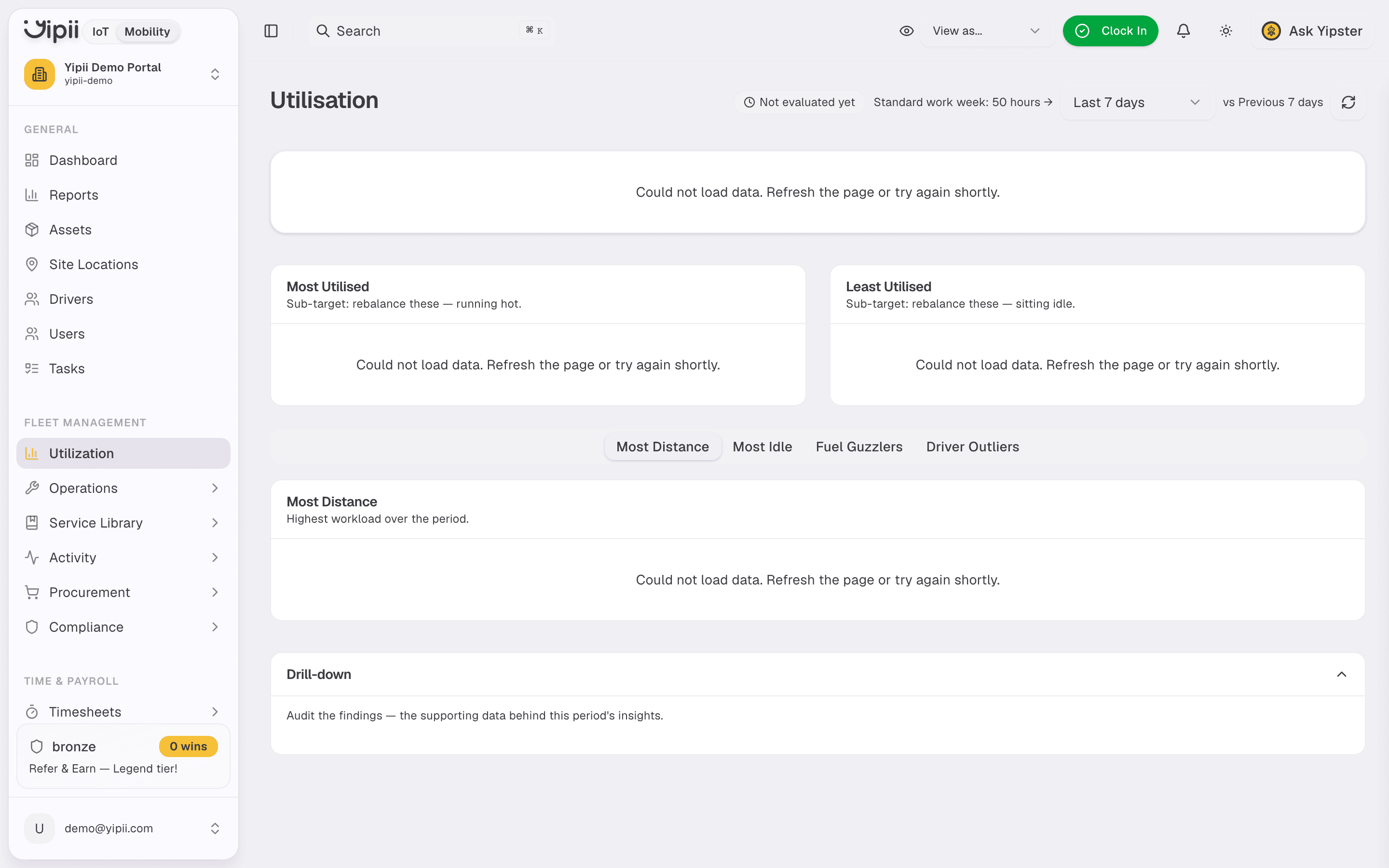Click Refer & Earn — Legend tier!
The width and height of the screenshot is (1389, 868).
point(103,769)
